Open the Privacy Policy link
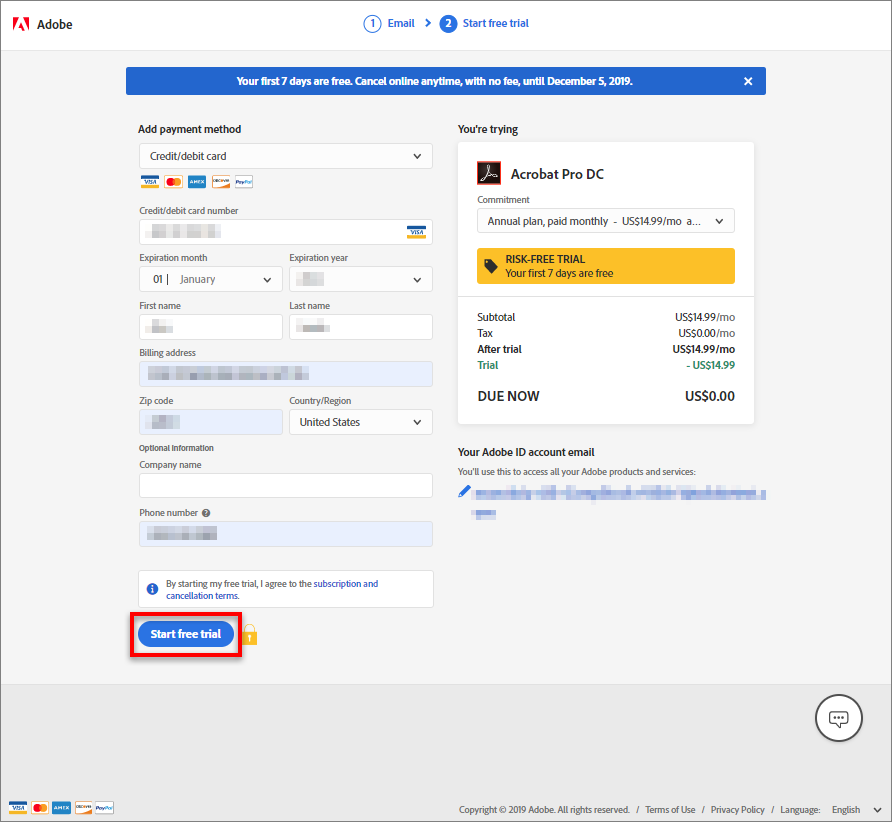 point(737,810)
